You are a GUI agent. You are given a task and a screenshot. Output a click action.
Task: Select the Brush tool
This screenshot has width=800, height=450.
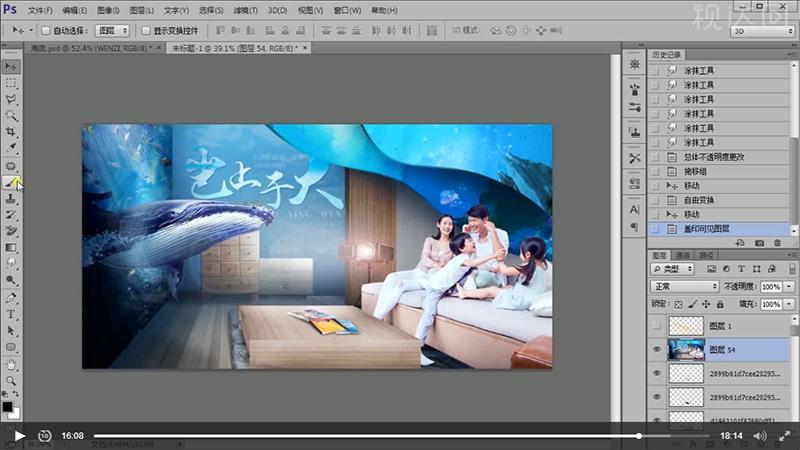(10, 182)
